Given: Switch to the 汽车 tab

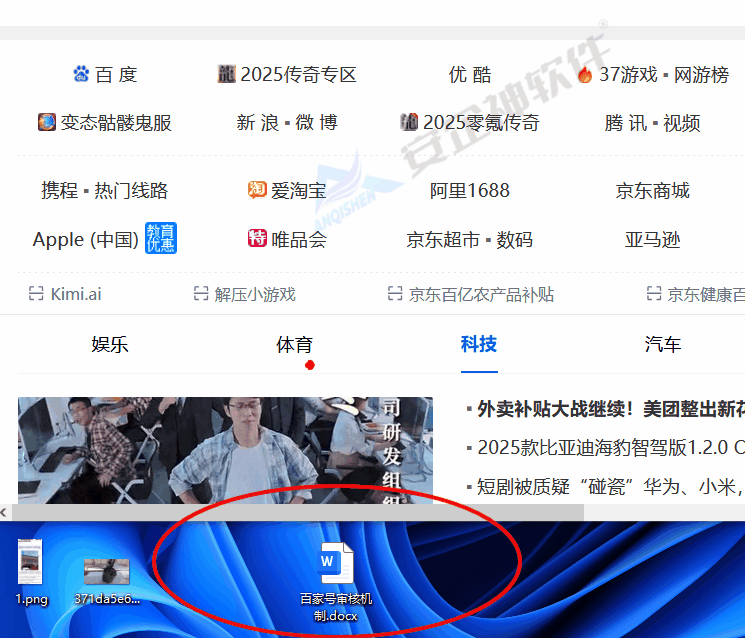Looking at the screenshot, I should (663, 344).
